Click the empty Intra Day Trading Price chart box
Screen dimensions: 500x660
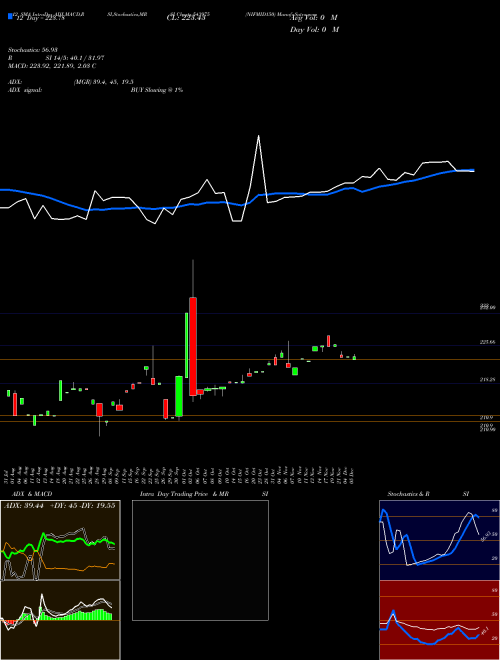tap(200, 560)
